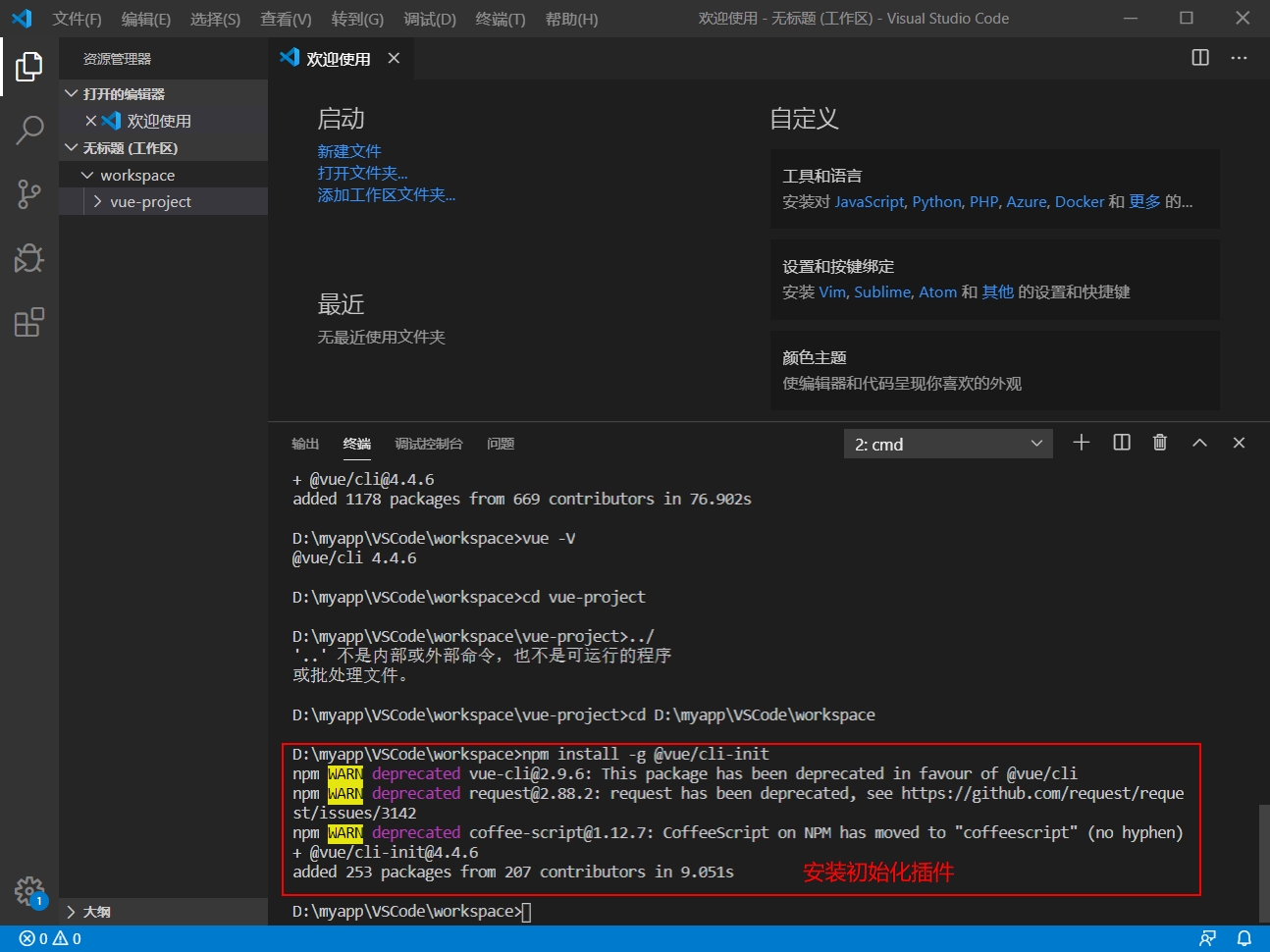The width and height of the screenshot is (1270, 952).
Task: Expand the 大纲 outline section
Action: [x=163, y=912]
